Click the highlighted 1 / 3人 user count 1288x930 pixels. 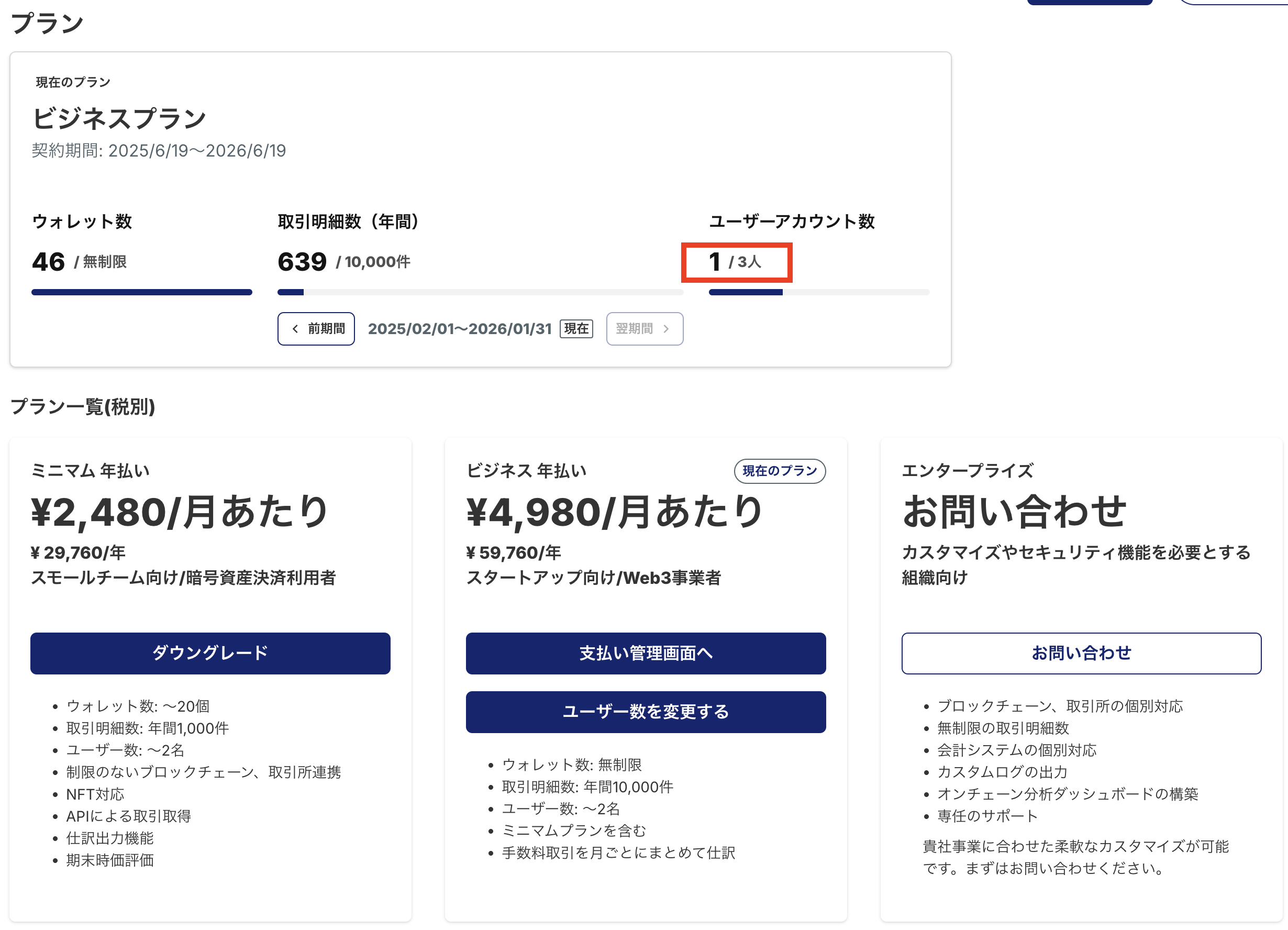[736, 262]
